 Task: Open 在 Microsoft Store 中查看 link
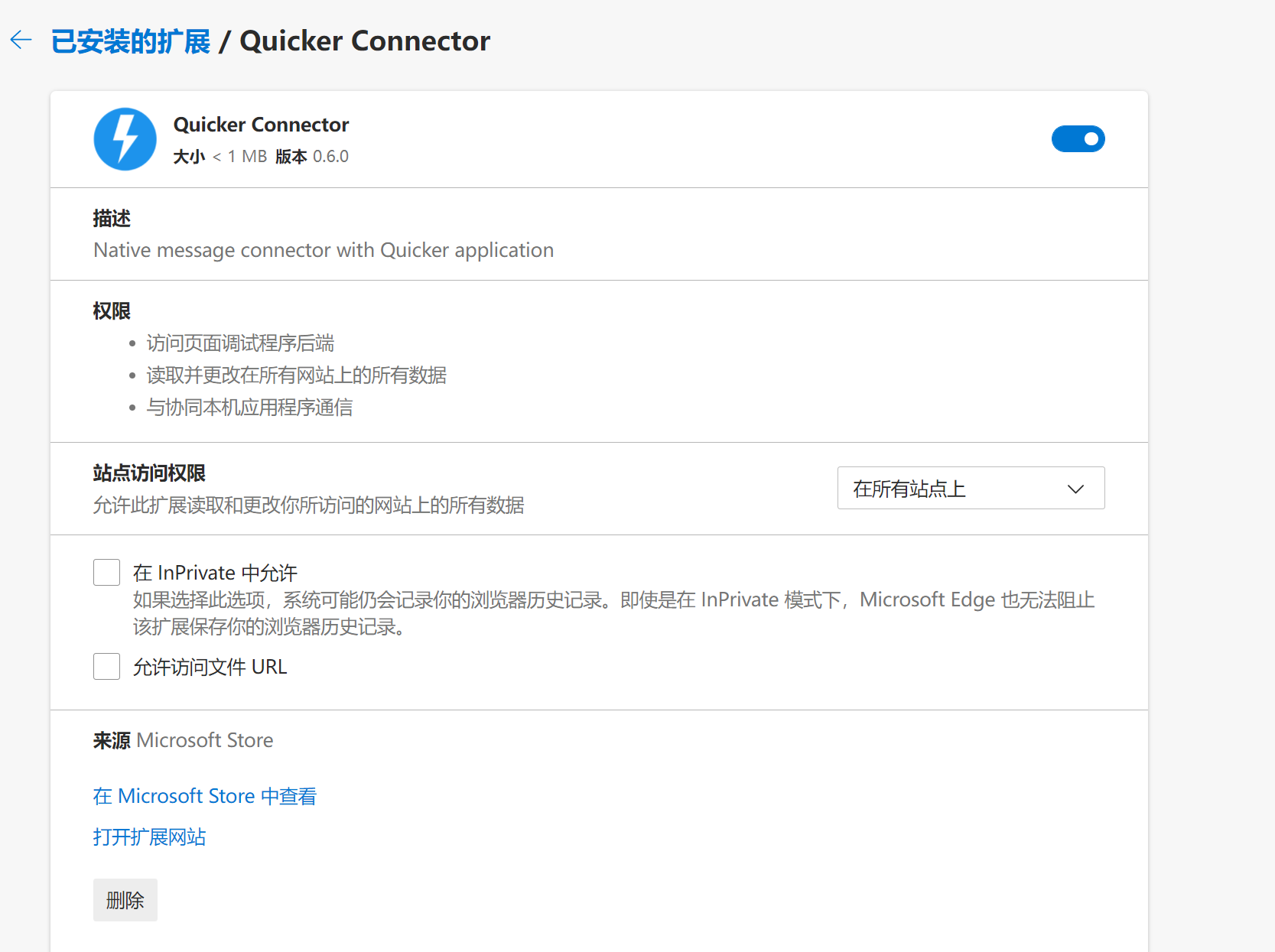click(x=204, y=795)
